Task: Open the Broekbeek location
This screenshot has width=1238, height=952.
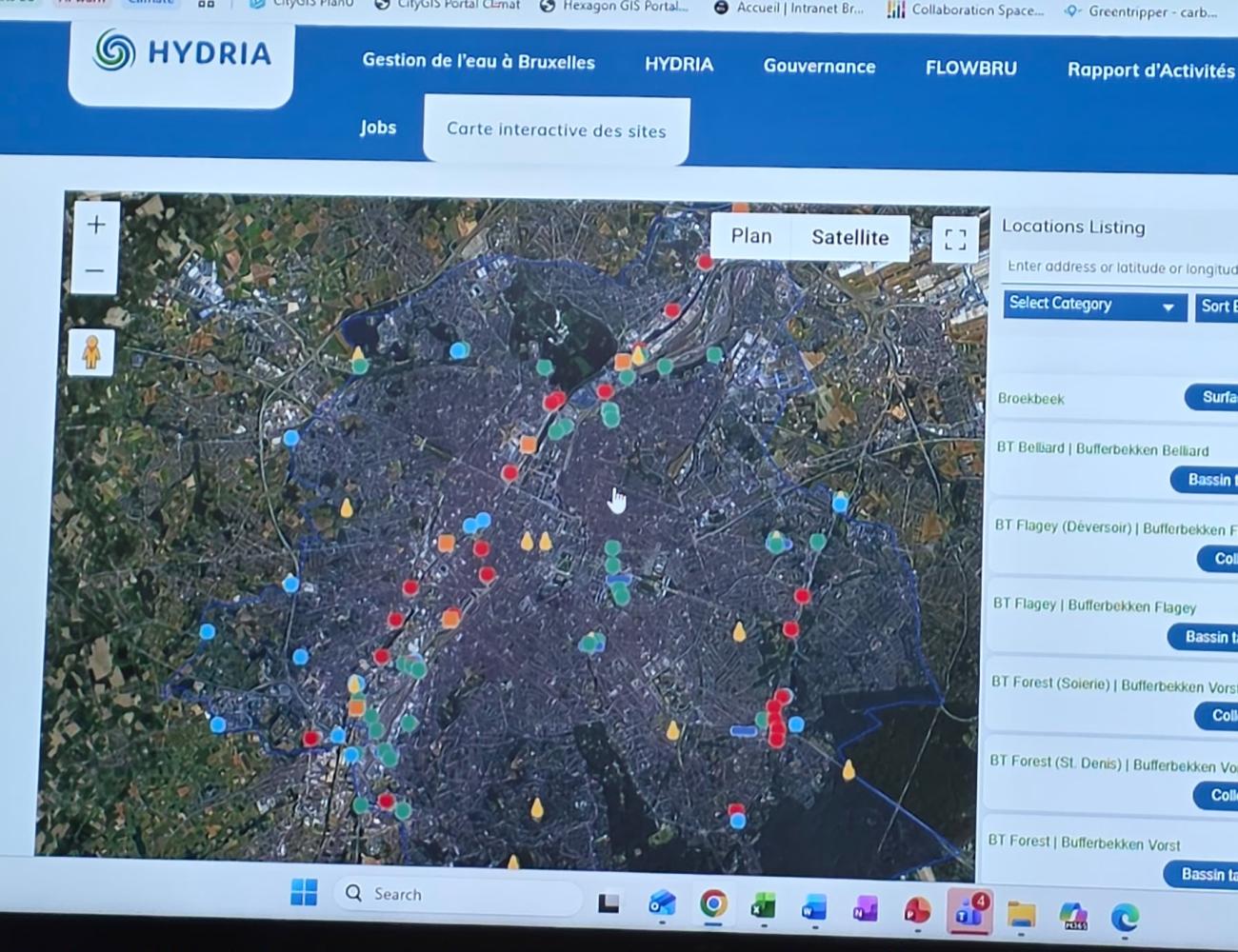Action: point(1030,399)
